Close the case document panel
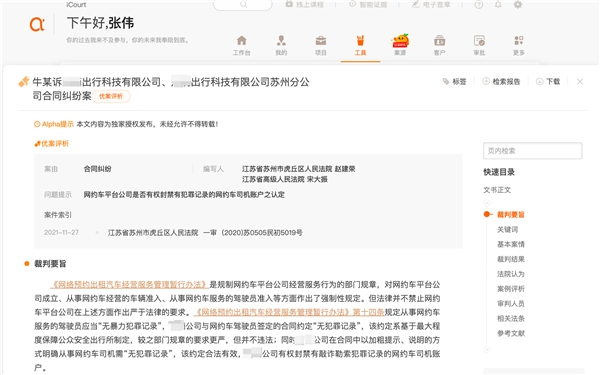 580,82
